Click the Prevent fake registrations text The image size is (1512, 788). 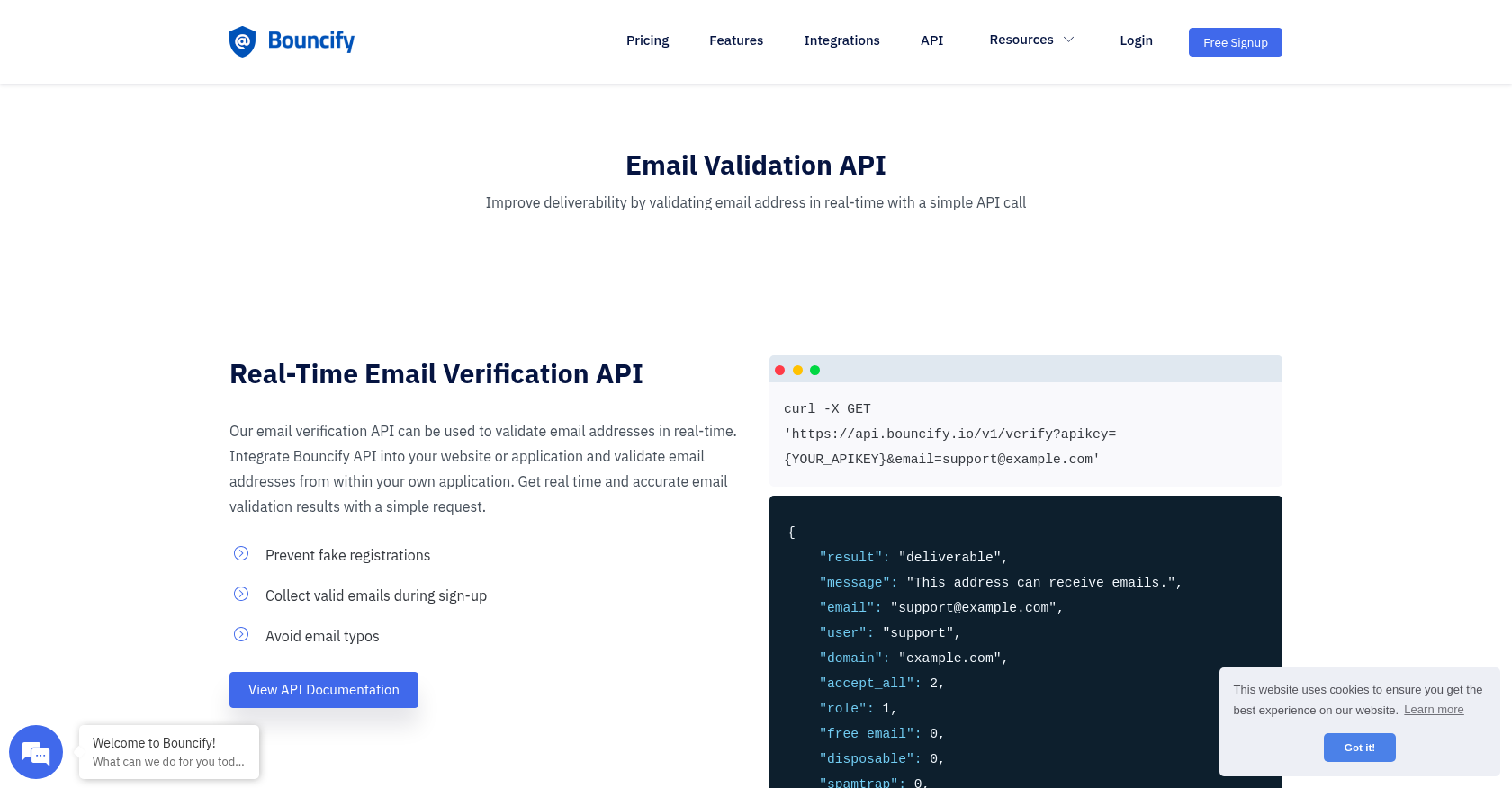(x=348, y=555)
